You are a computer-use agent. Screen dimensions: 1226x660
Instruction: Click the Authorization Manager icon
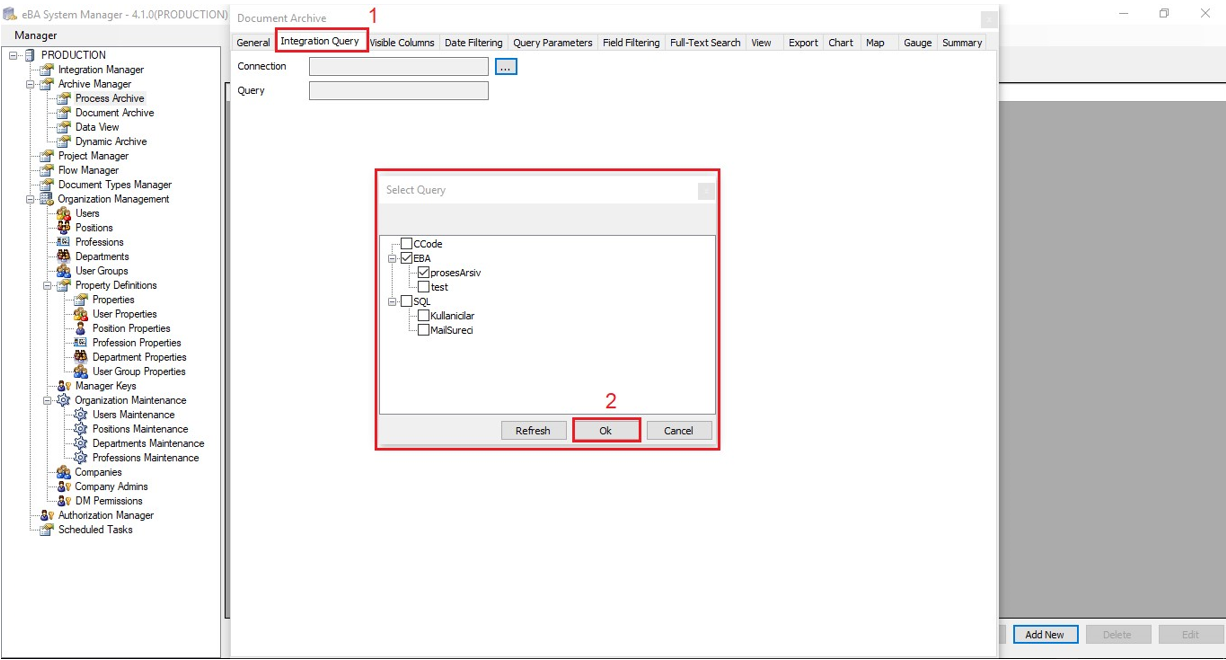(46, 516)
